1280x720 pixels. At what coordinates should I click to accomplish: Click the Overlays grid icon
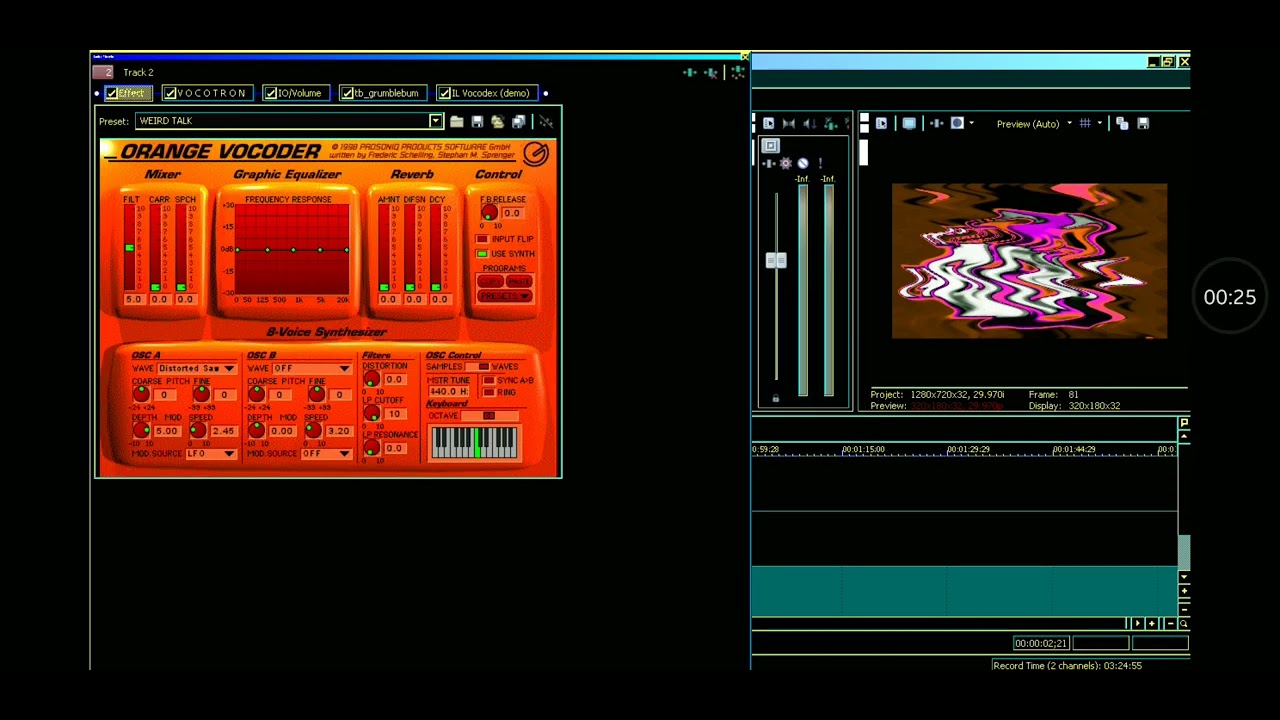tap(1085, 123)
